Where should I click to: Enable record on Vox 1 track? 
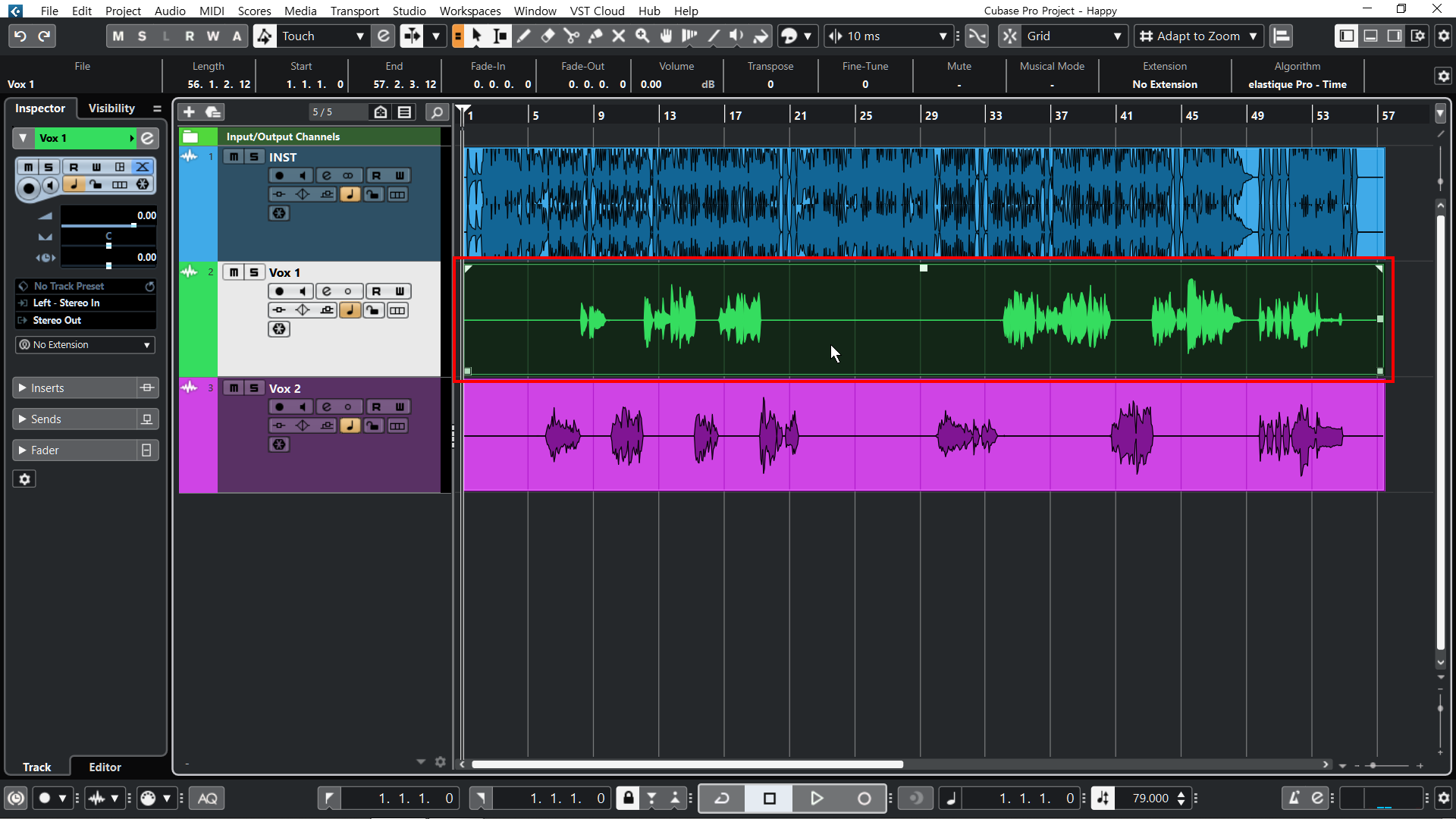point(279,291)
